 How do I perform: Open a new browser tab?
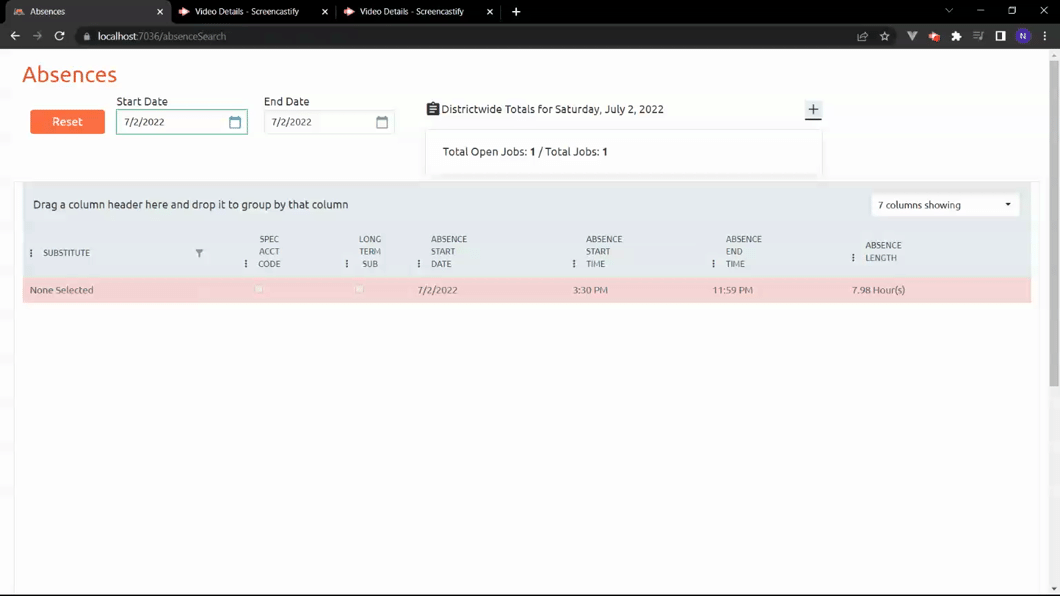pos(516,11)
